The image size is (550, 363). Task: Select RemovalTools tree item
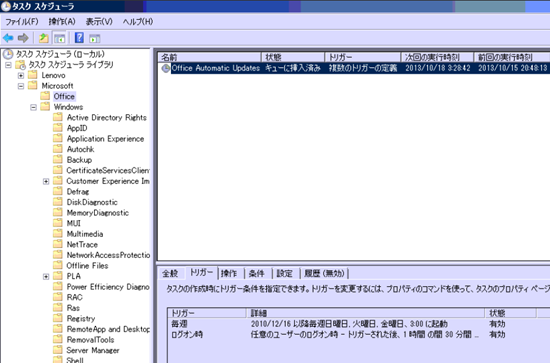90,340
